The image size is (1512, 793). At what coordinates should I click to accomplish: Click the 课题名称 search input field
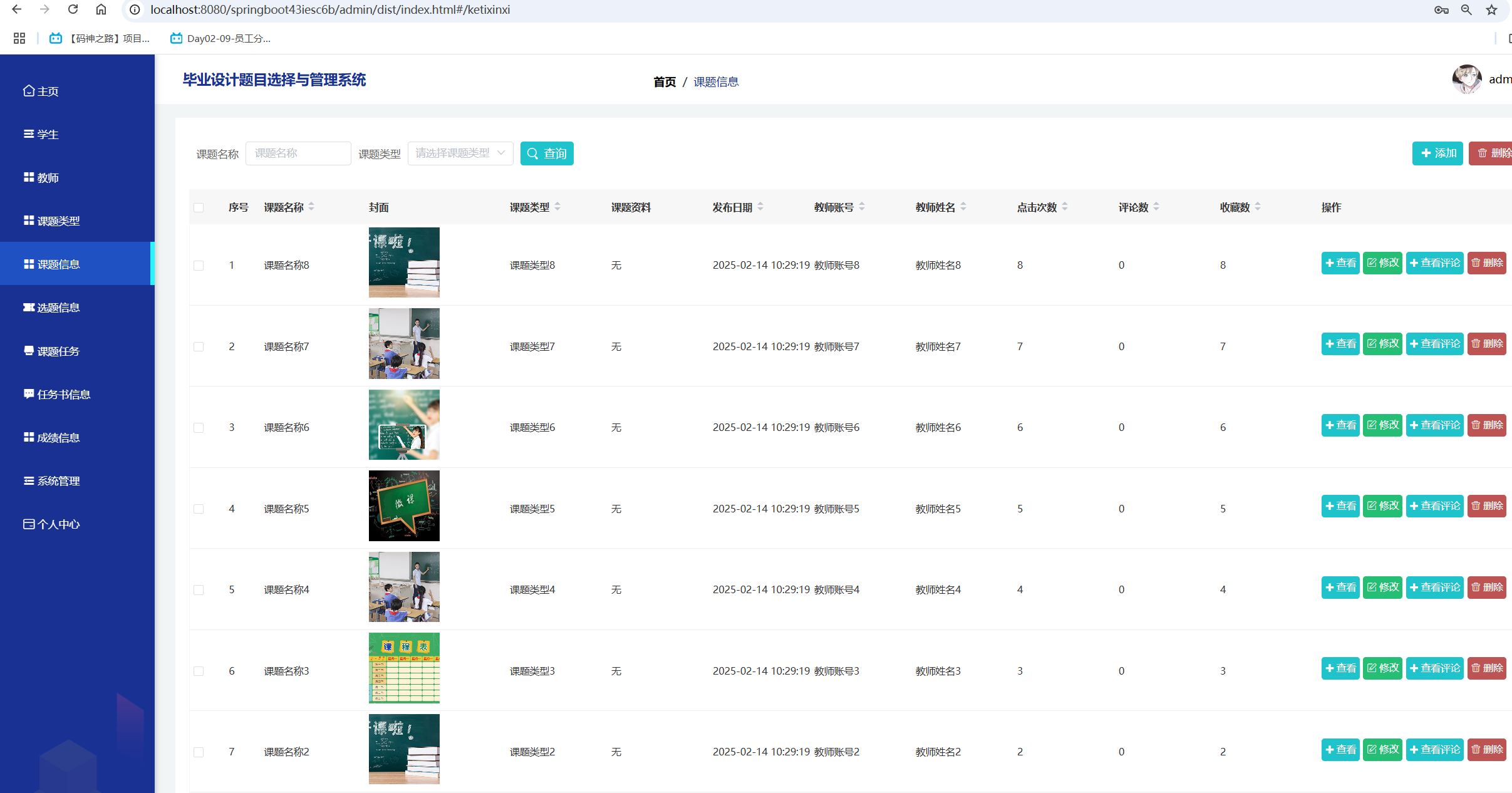click(298, 153)
